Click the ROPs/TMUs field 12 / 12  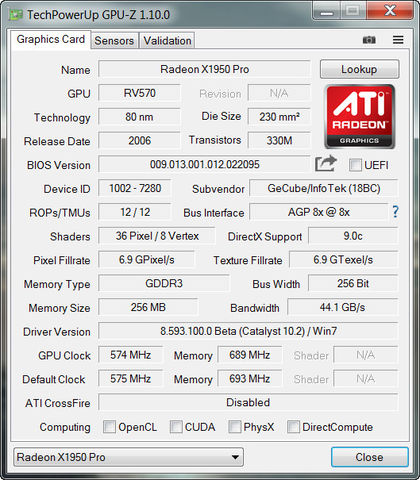tap(135, 212)
